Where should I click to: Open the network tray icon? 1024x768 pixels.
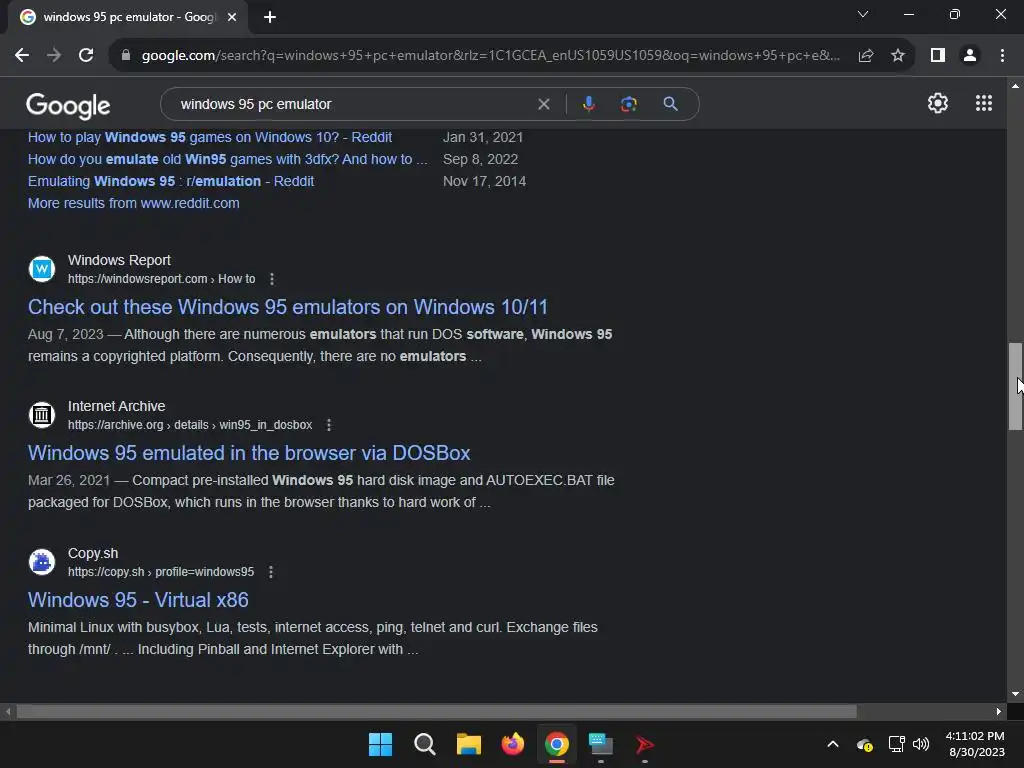pos(897,744)
